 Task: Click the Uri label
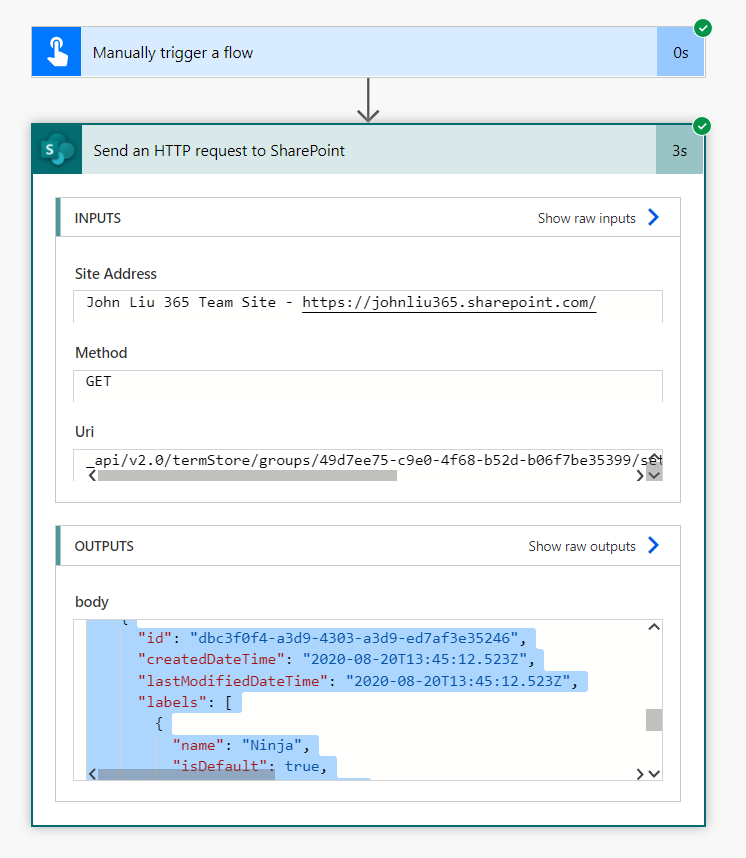[x=84, y=432]
